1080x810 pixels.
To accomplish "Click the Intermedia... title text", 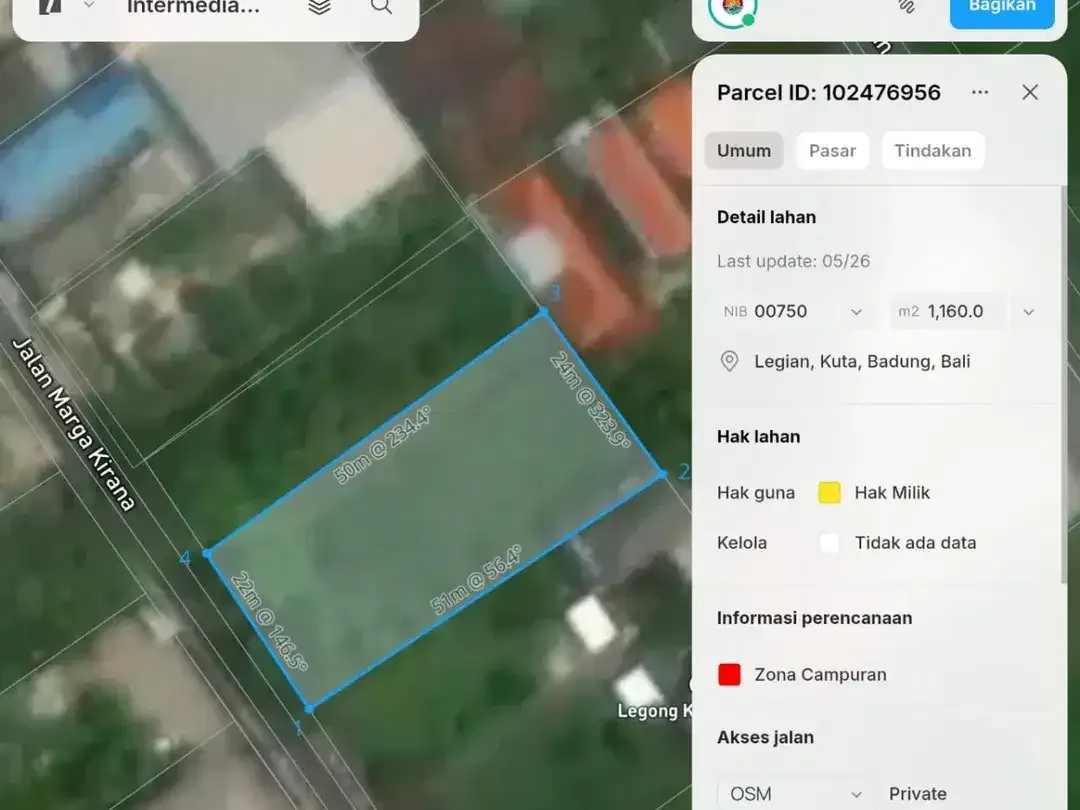I will [x=194, y=7].
